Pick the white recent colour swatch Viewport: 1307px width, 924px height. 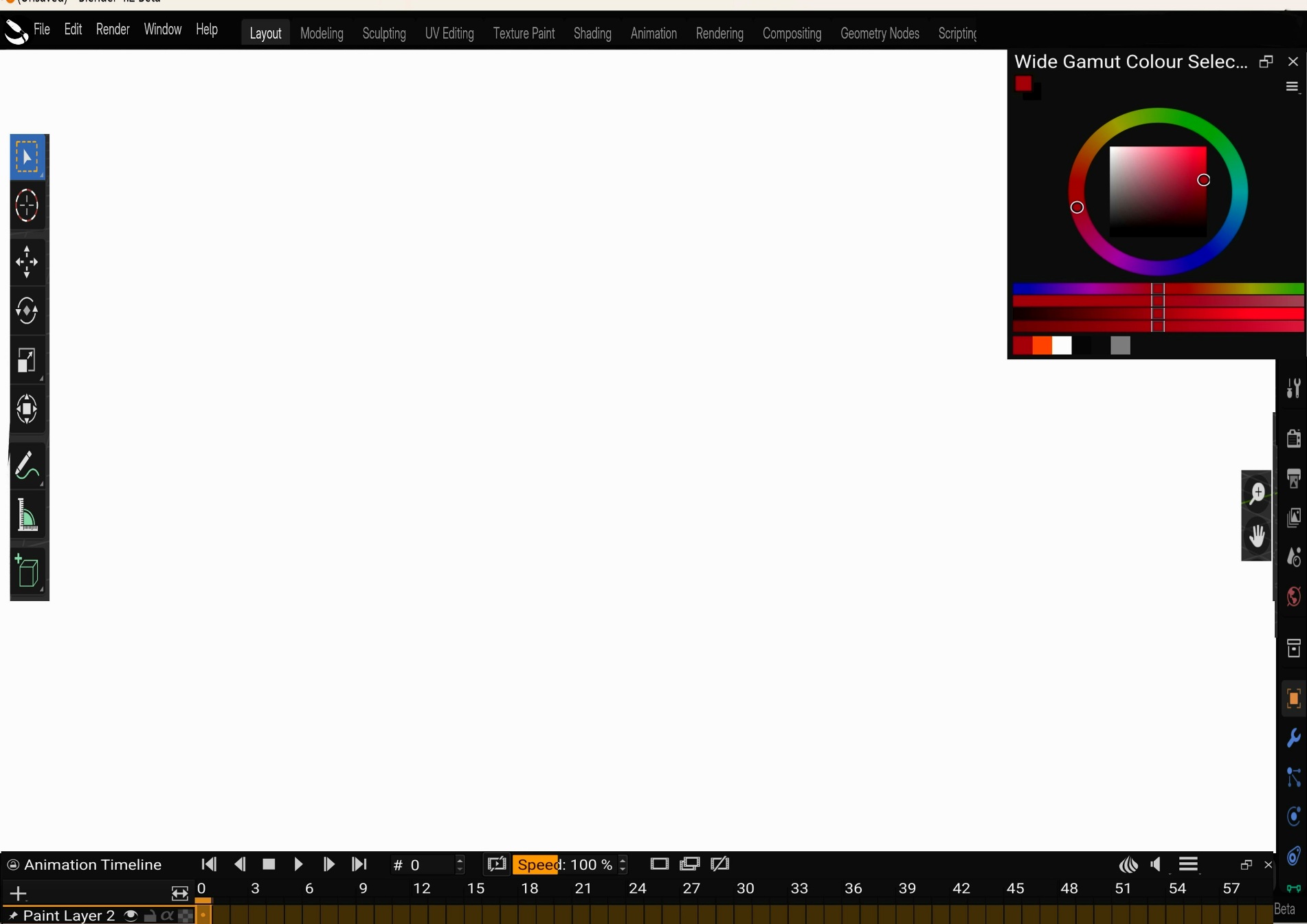[x=1062, y=346]
